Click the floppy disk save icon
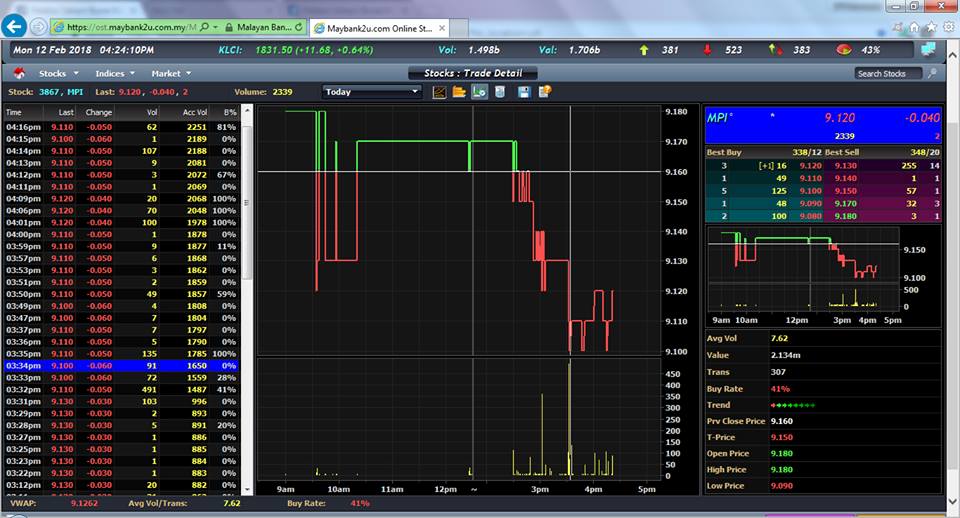The height and width of the screenshot is (518, 960). [523, 92]
